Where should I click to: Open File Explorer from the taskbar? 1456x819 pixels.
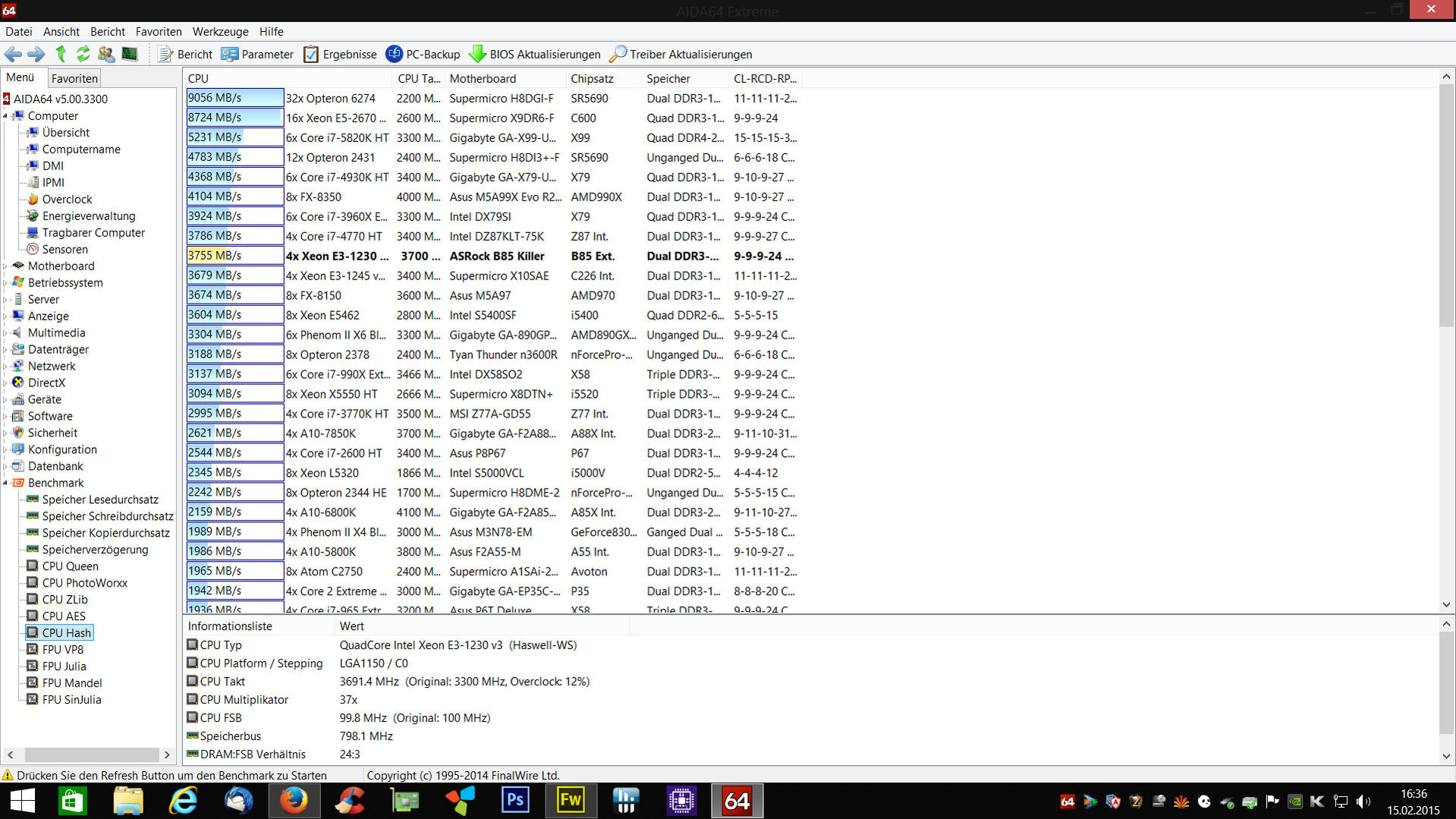click(128, 801)
